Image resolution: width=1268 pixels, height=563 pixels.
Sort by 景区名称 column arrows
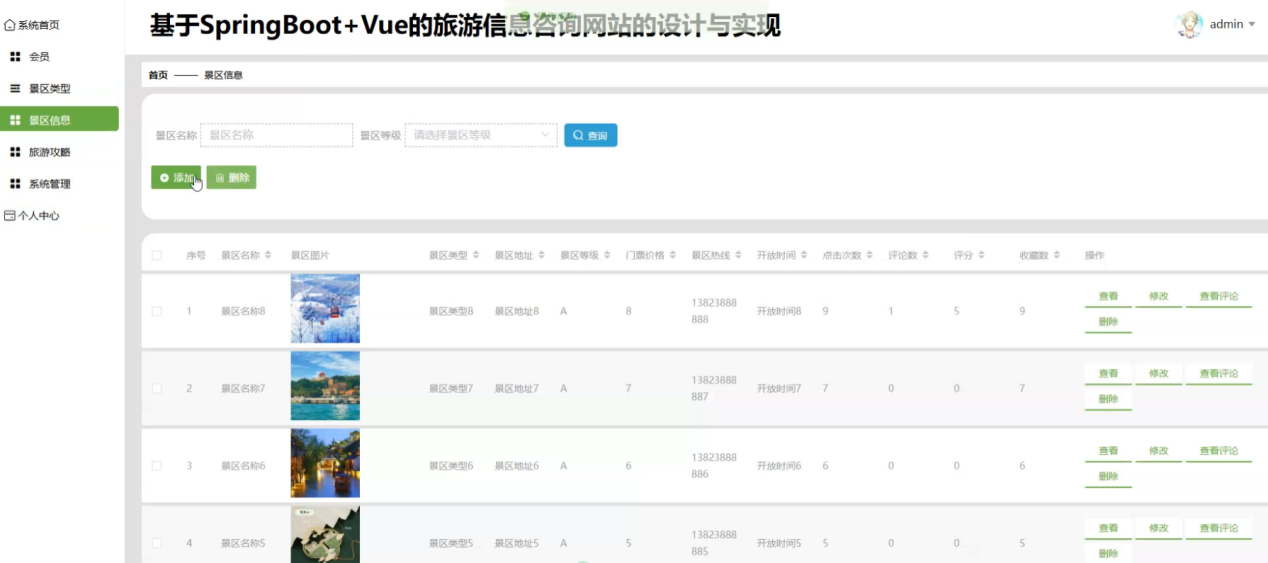[268, 255]
